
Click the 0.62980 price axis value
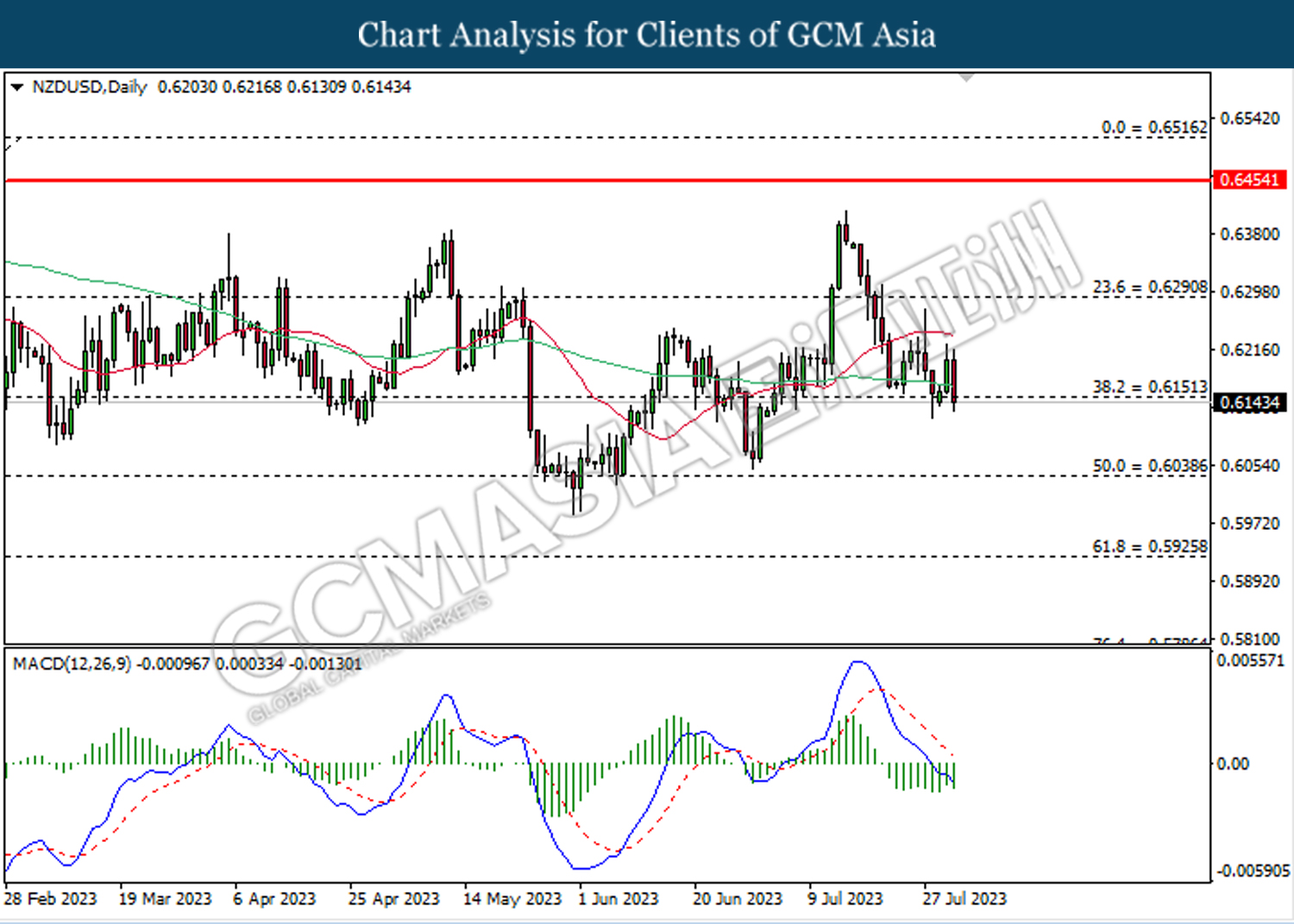pos(1250,292)
